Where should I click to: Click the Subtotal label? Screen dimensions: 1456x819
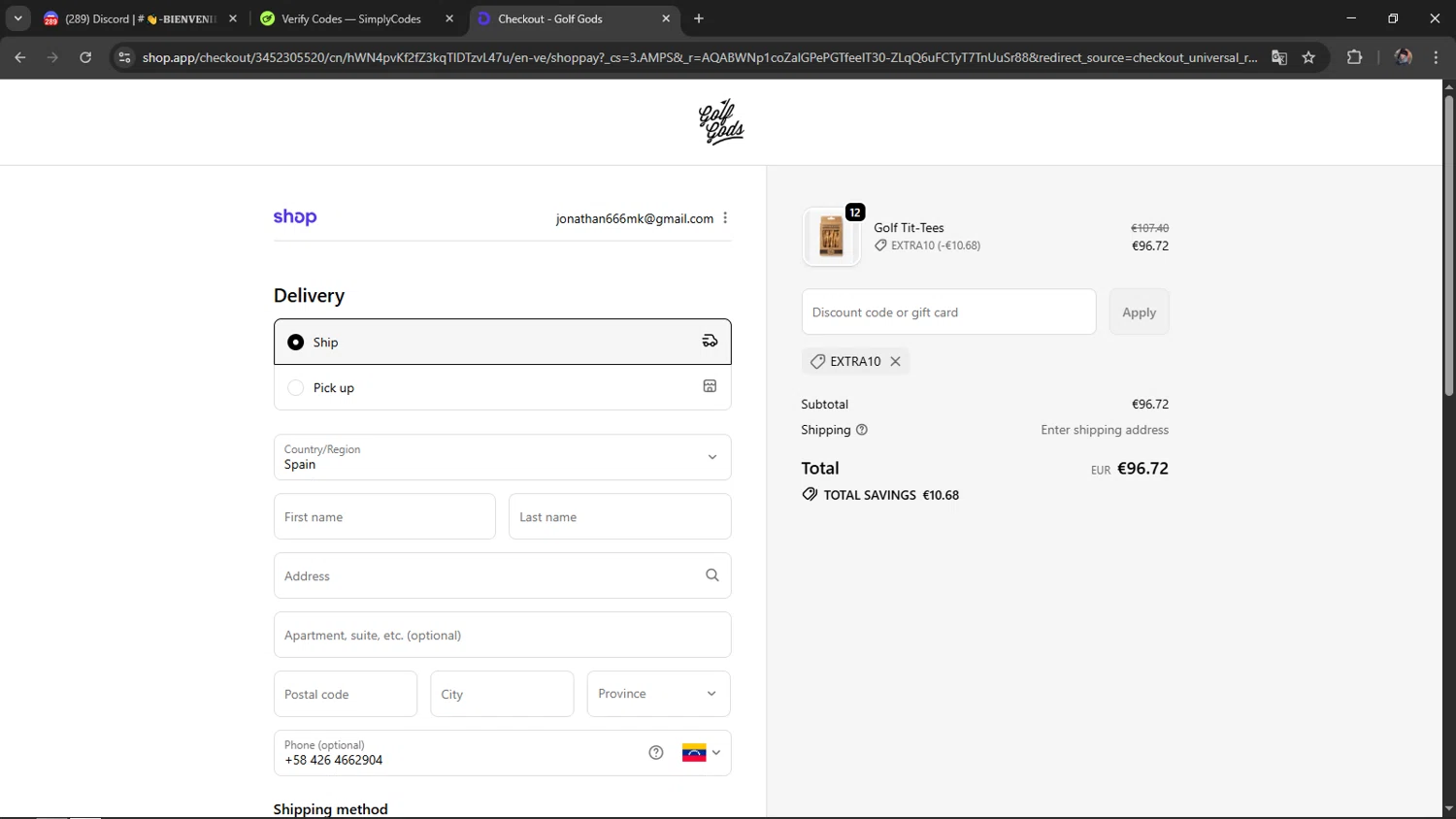click(x=824, y=404)
